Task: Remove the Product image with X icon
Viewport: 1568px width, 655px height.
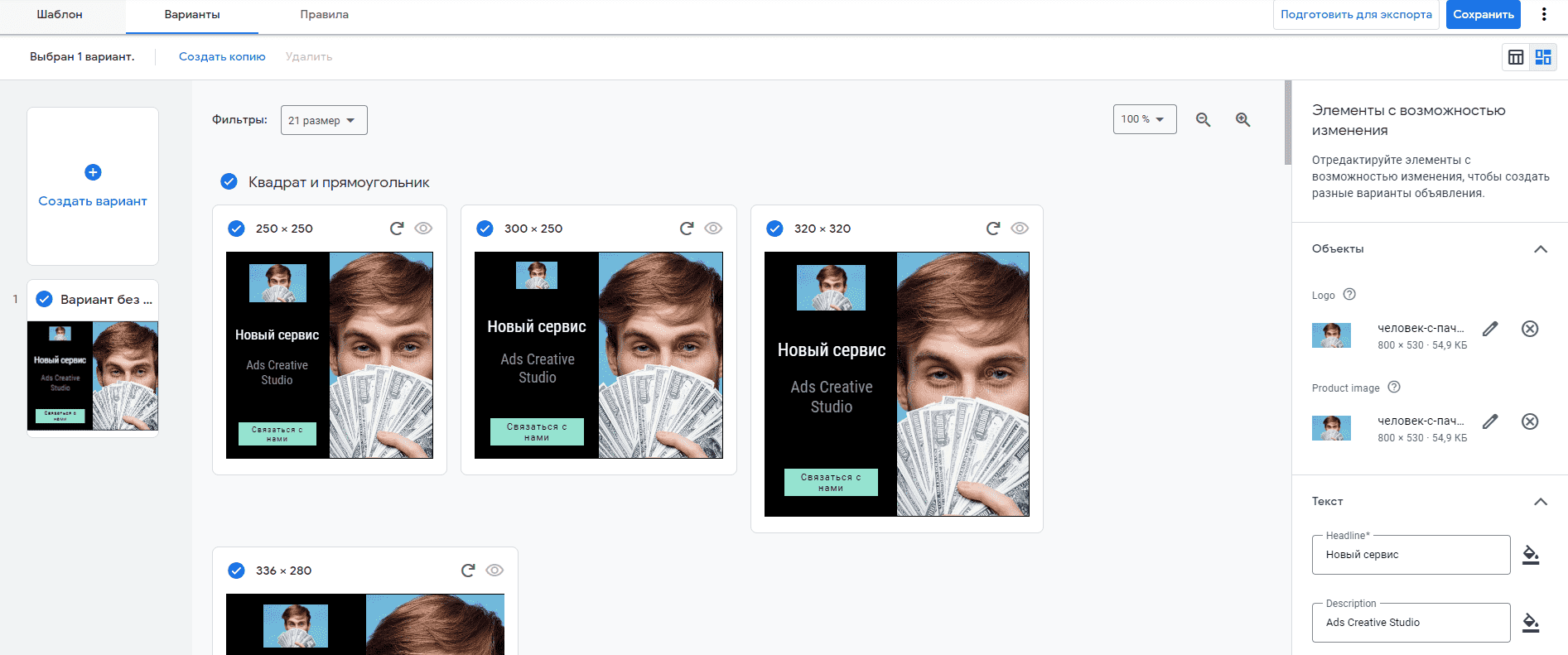Action: pos(1530,421)
